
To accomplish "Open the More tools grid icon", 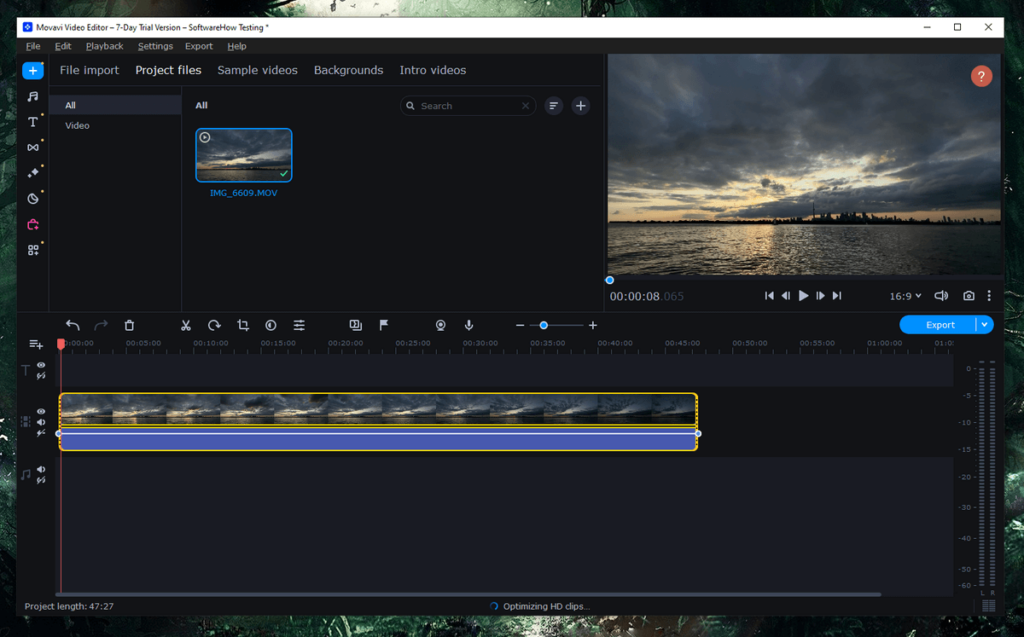I will (x=33, y=250).
